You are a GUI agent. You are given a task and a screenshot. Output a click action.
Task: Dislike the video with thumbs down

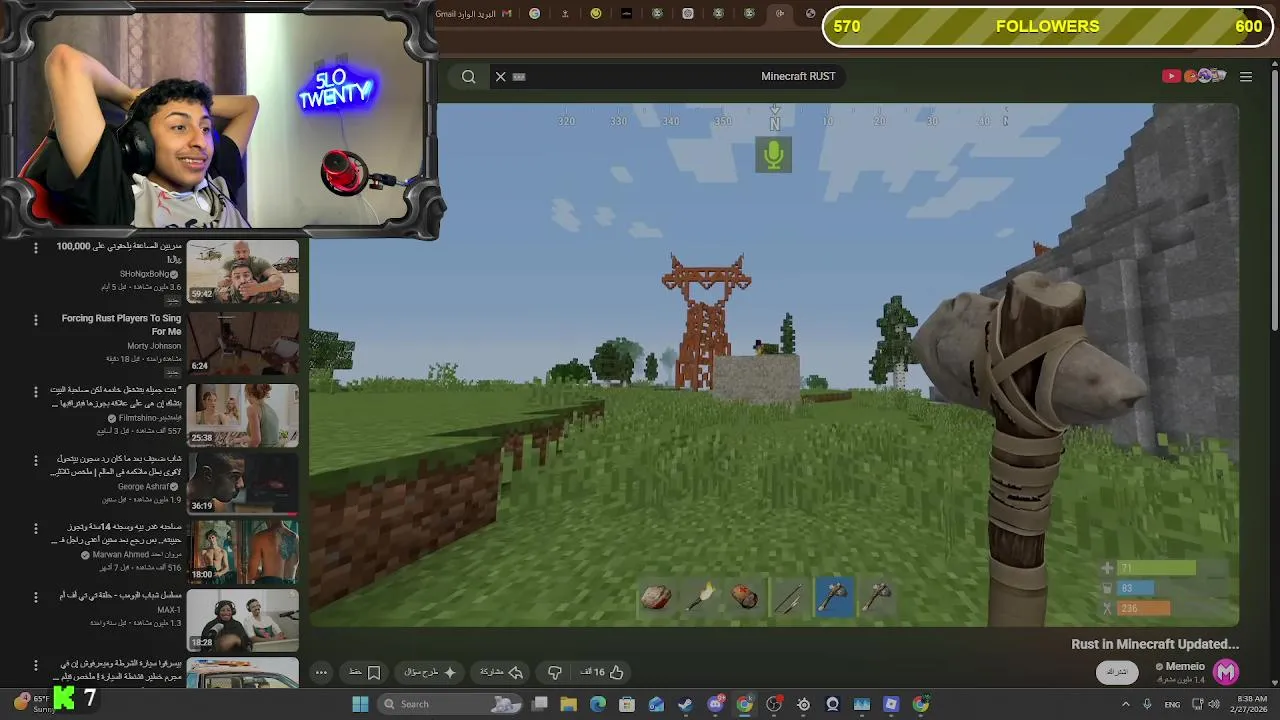555,672
